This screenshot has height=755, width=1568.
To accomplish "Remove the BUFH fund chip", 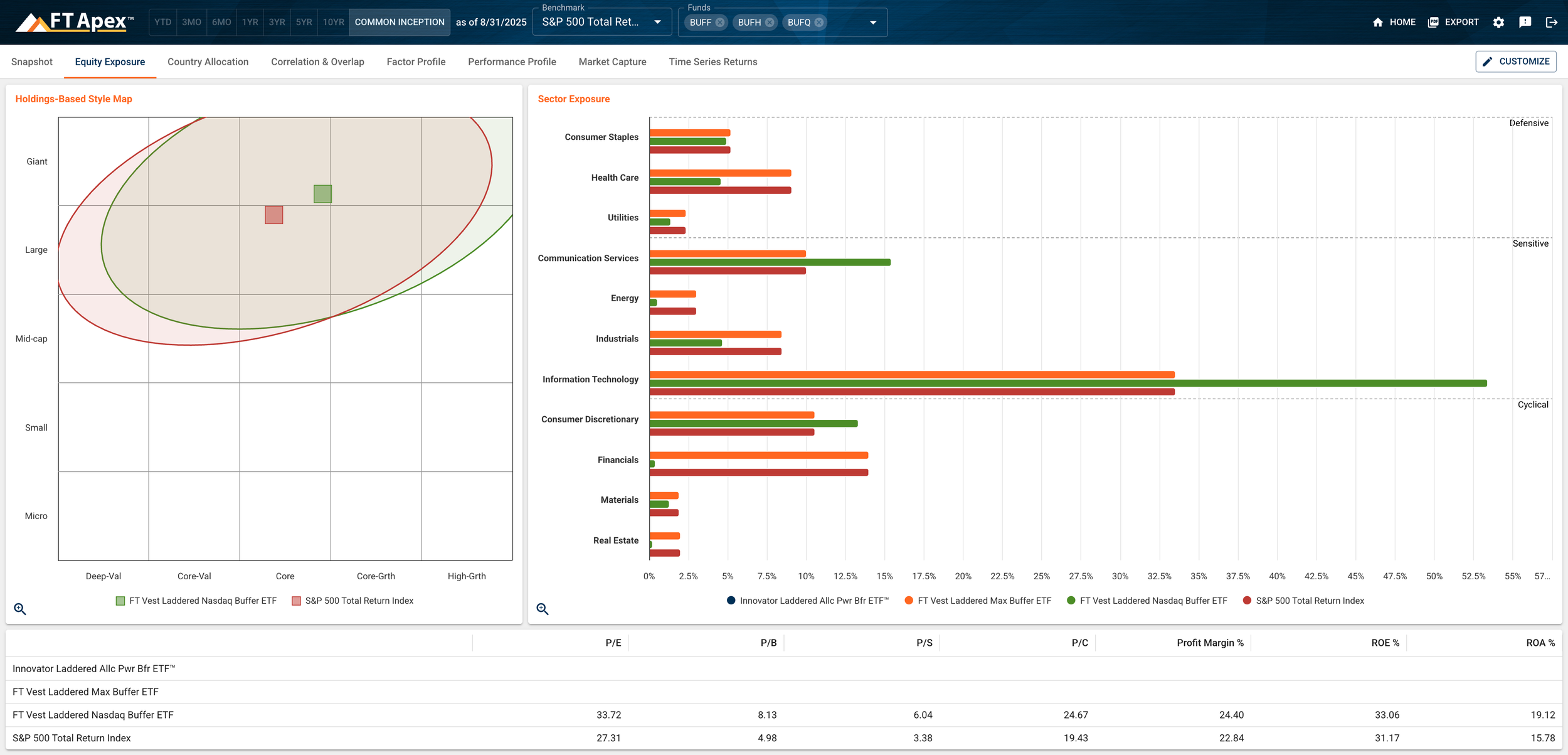I will (x=770, y=23).
